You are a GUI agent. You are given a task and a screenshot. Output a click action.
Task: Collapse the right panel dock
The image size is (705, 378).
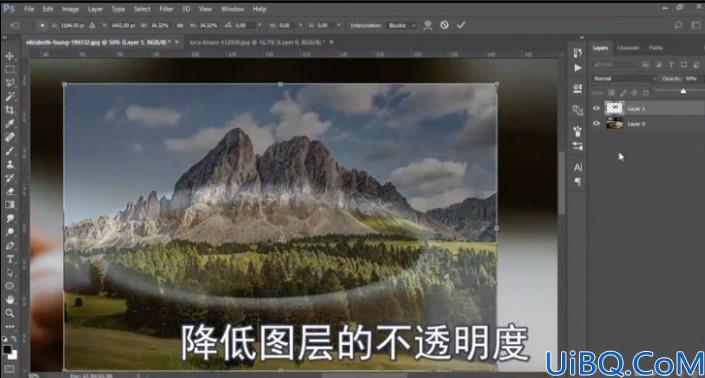582,38
